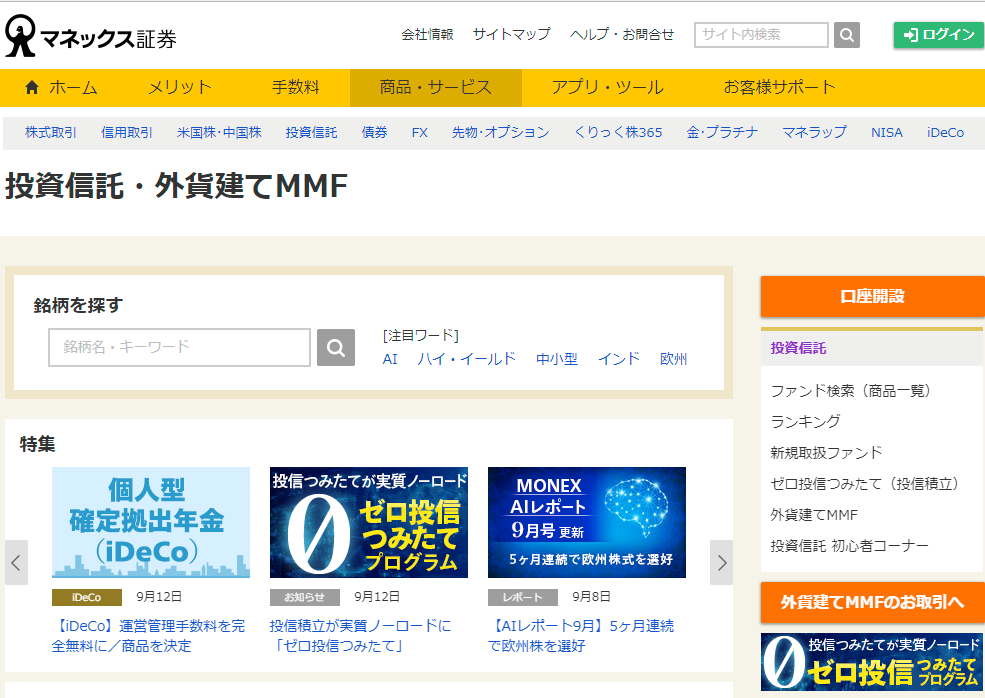
Task: Click the AI keyword link
Action: point(390,359)
